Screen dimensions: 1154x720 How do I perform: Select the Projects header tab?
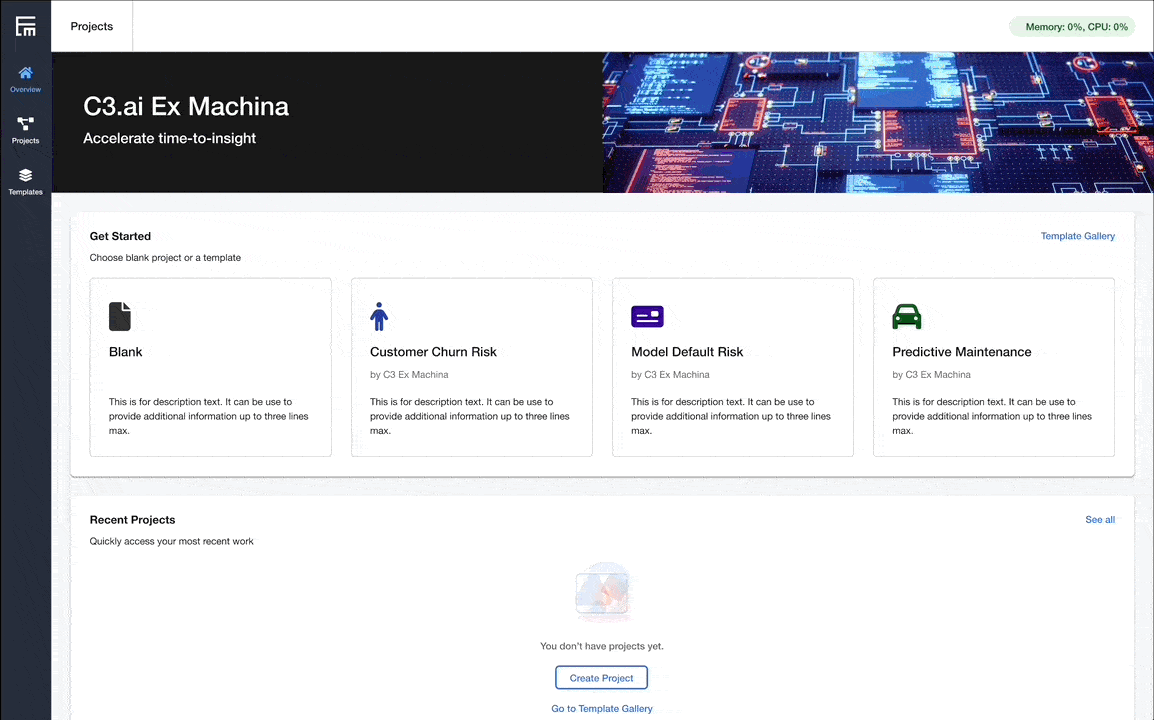click(92, 27)
